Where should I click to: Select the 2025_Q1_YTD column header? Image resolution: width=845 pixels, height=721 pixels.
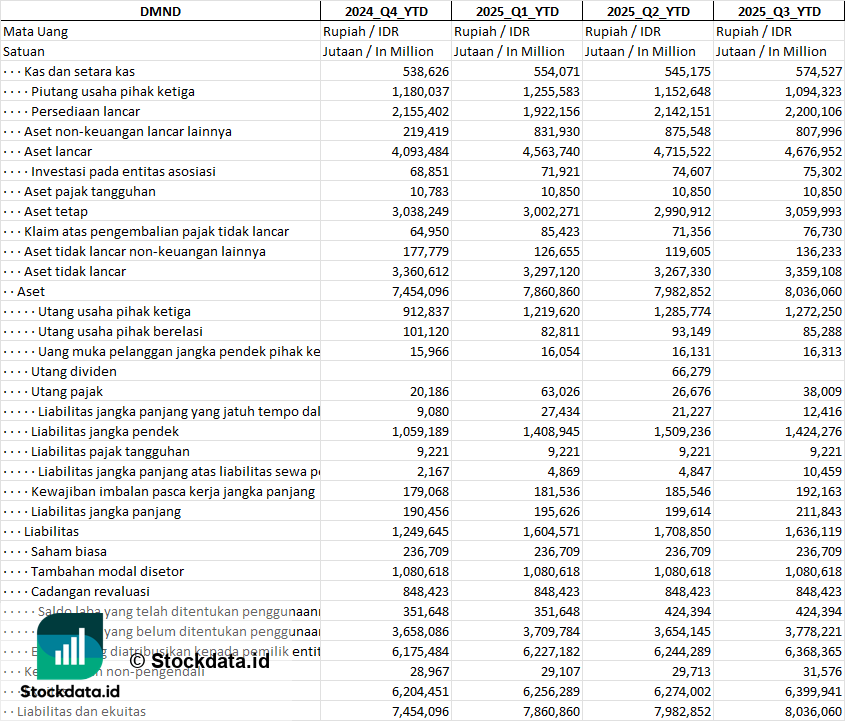516,11
